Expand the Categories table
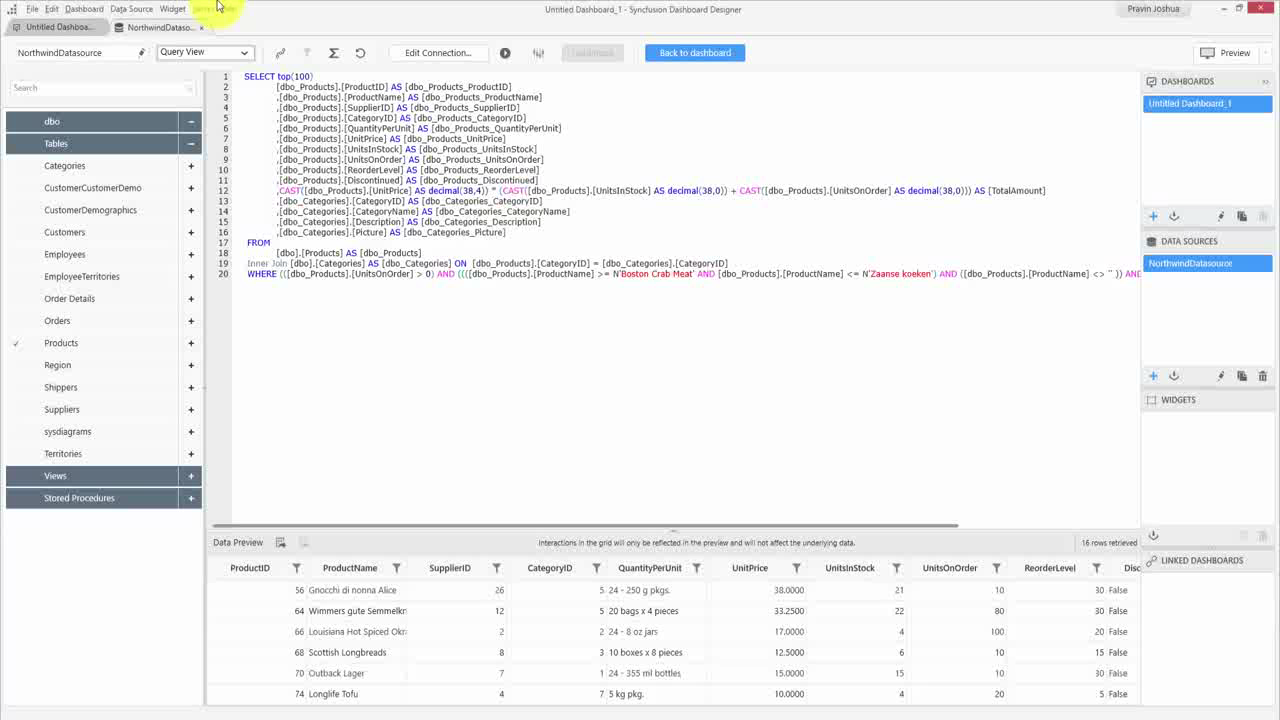This screenshot has width=1280, height=720. click(x=191, y=166)
